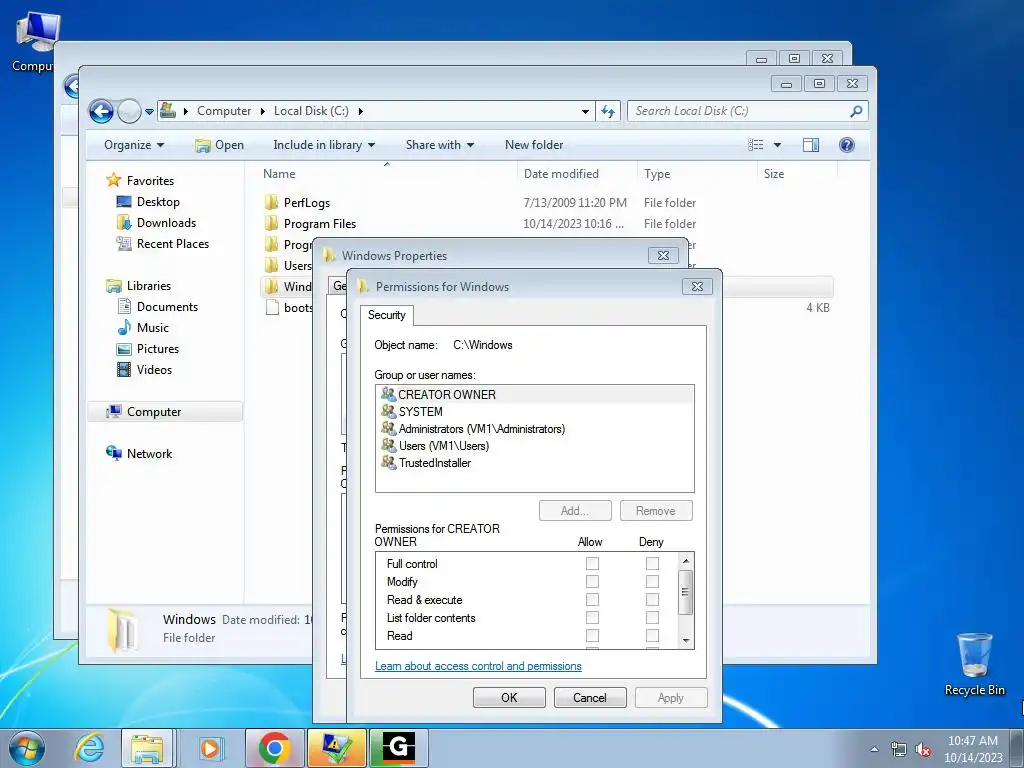The height and width of the screenshot is (768, 1024).
Task: Select TrustedInstaller in the group list
Action: [x=434, y=462]
